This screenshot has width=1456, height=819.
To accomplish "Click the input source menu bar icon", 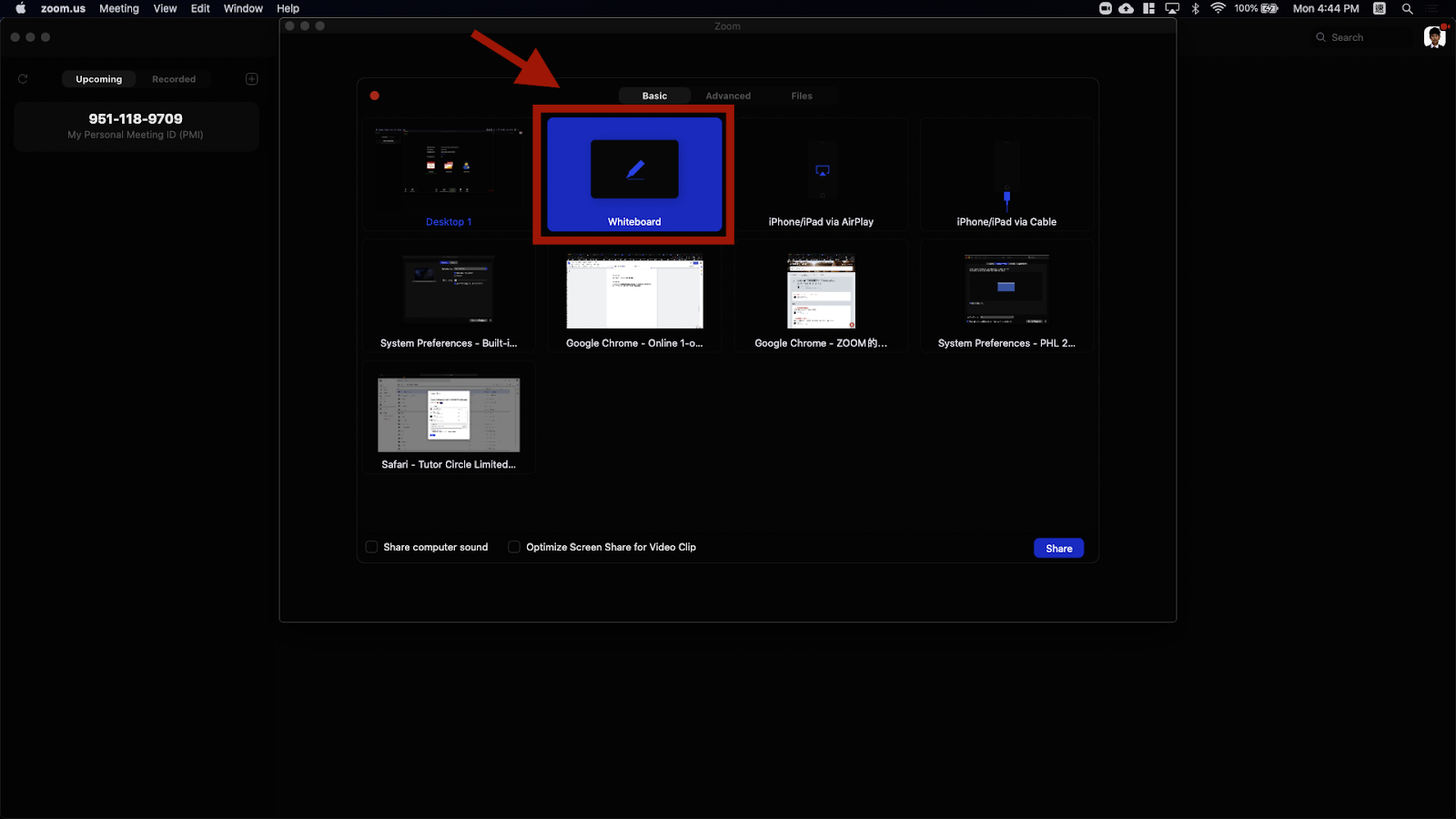I will pos(1380,8).
